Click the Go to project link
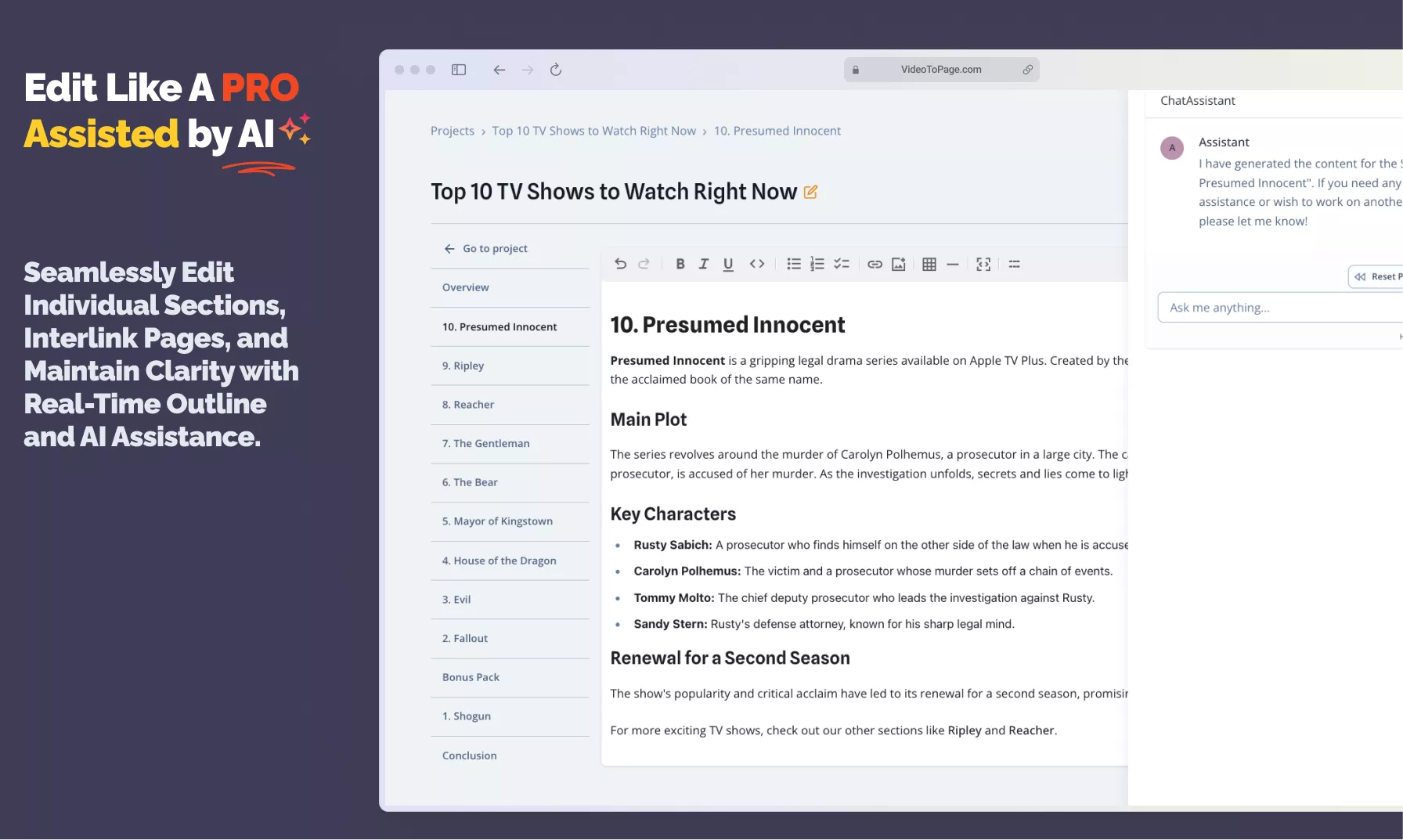Viewport: 1403px width, 840px height. tap(494, 248)
